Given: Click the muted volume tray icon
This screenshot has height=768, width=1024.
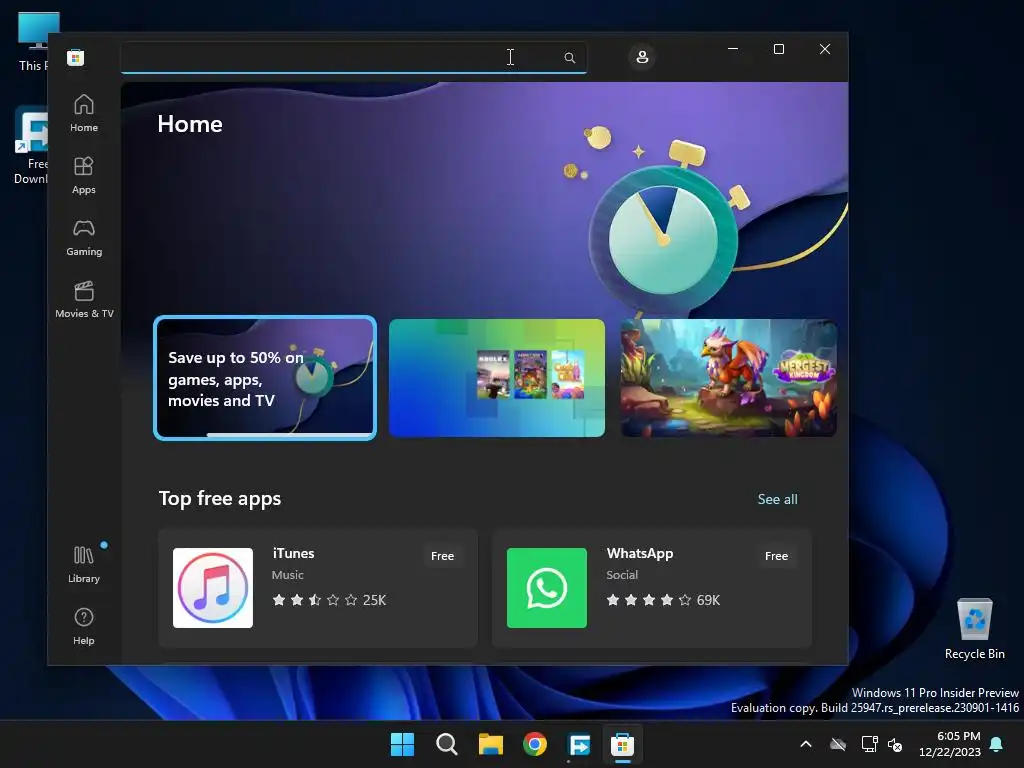Looking at the screenshot, I should (x=895, y=744).
